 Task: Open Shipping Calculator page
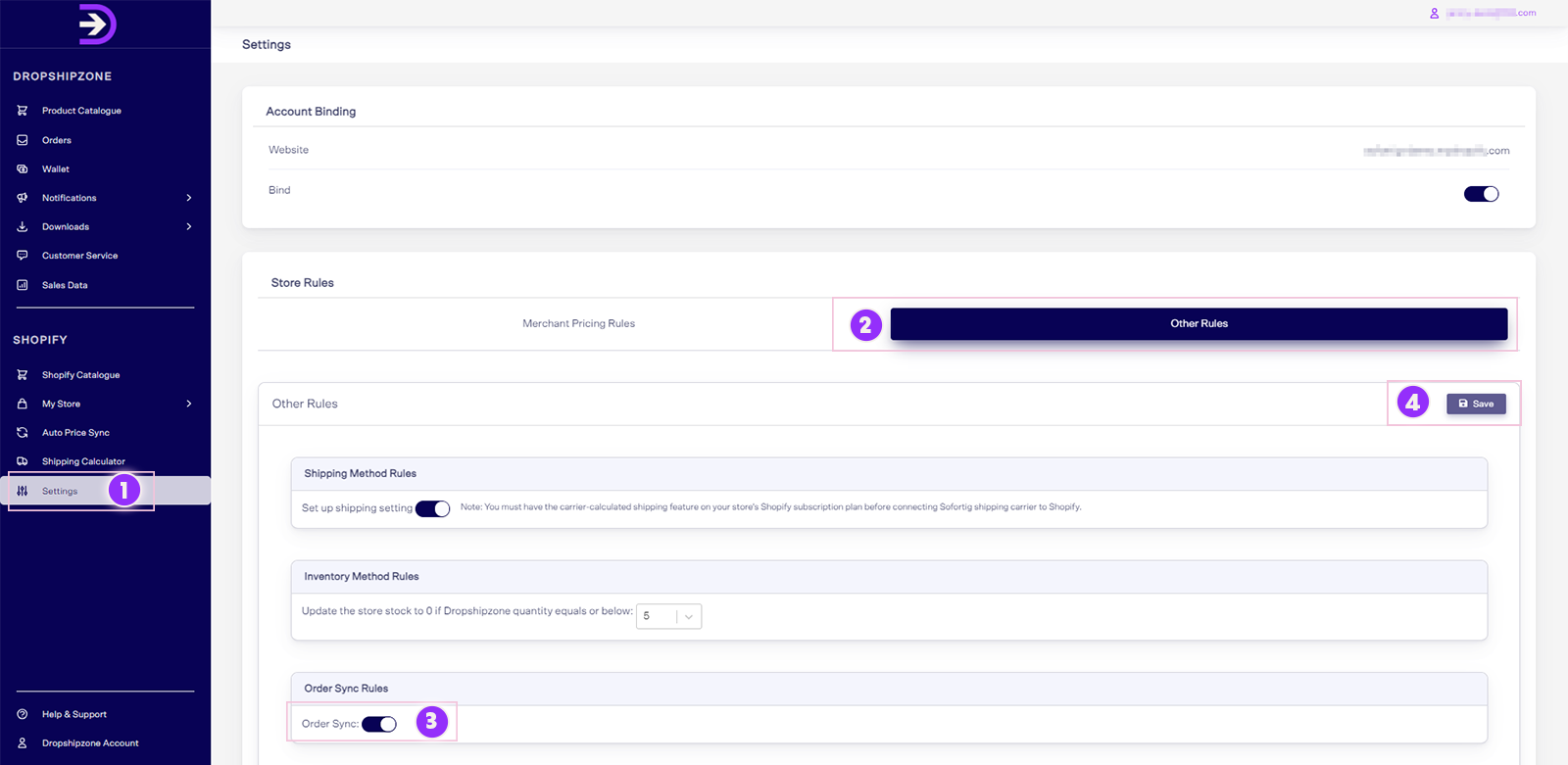(x=83, y=461)
